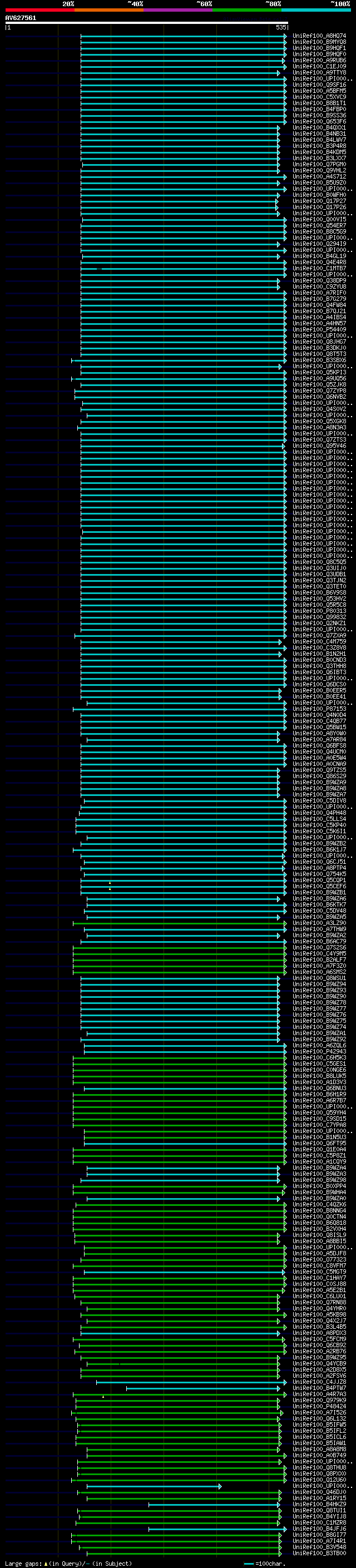Image resolution: width=356 pixels, height=1568 pixels.
Task: Open hit UniRef100_Q9SF16
Action: 319,85
